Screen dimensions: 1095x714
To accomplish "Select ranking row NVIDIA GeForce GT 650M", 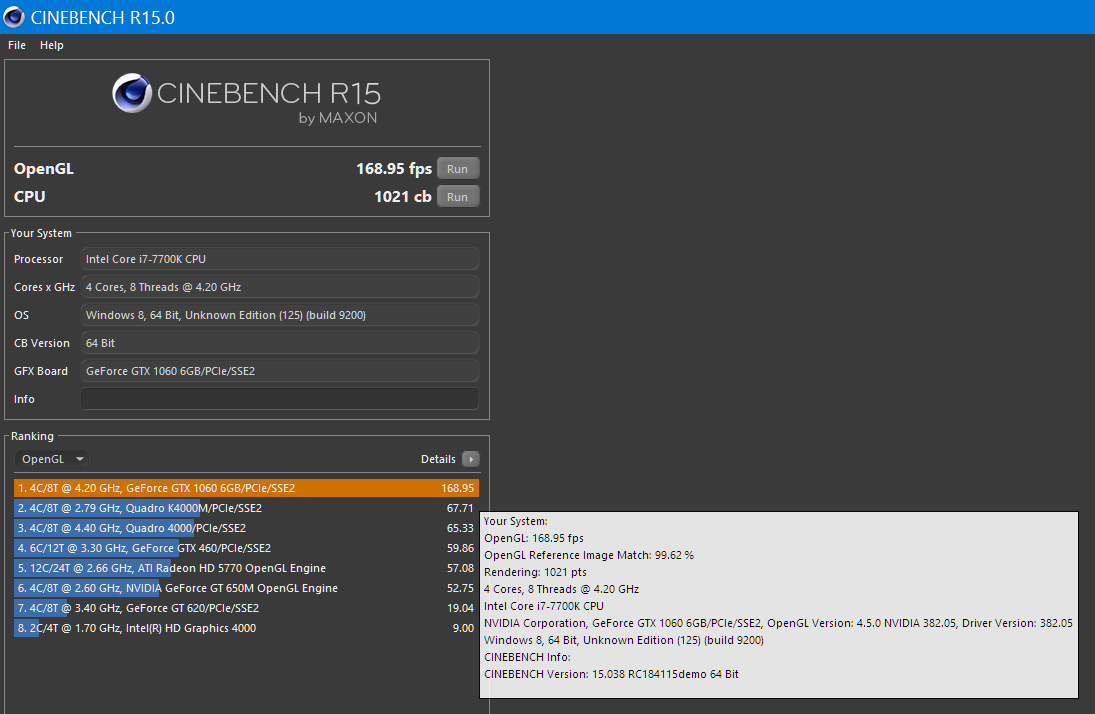I will coord(247,588).
